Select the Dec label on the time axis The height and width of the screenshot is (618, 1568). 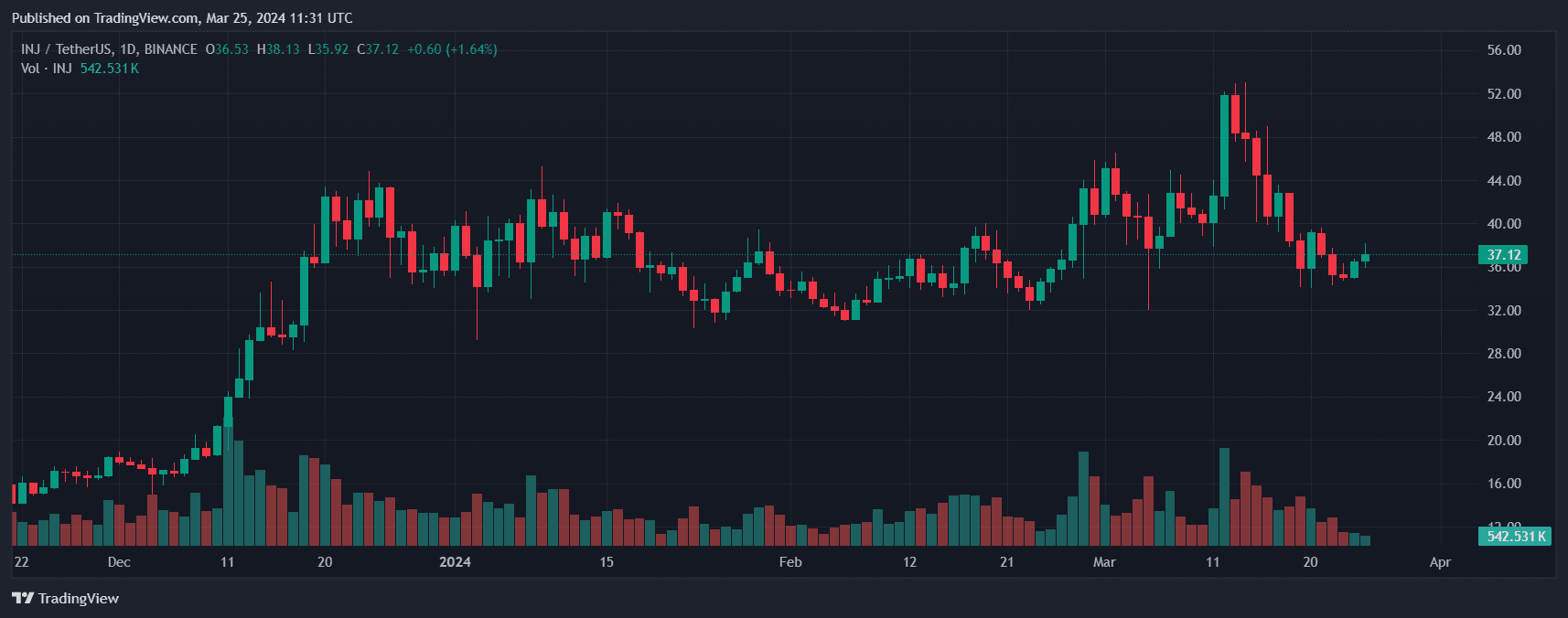tap(119, 562)
